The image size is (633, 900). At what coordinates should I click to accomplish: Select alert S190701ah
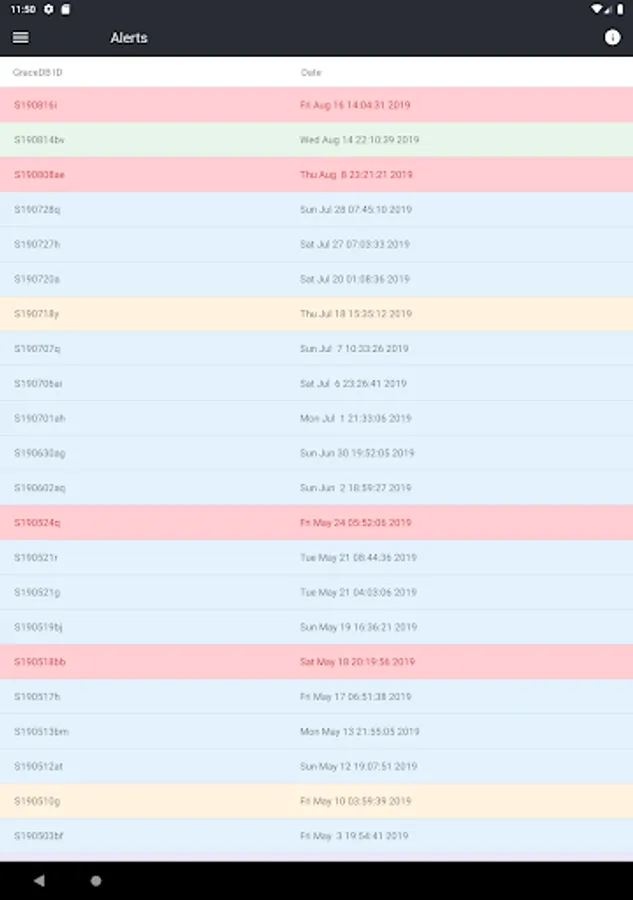316,418
